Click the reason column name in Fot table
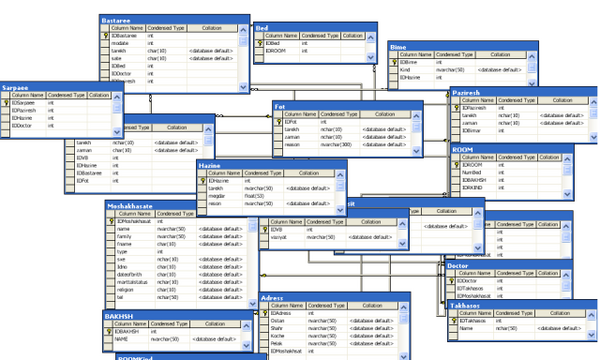The height and width of the screenshot is (360, 600). pyautogui.click(x=292, y=145)
